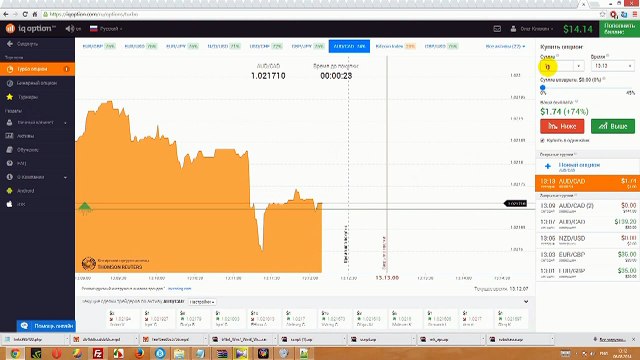Collapse the traders' deals panel chevron
Image resolution: width=640 pixels, height=360 pixels.
[526, 302]
